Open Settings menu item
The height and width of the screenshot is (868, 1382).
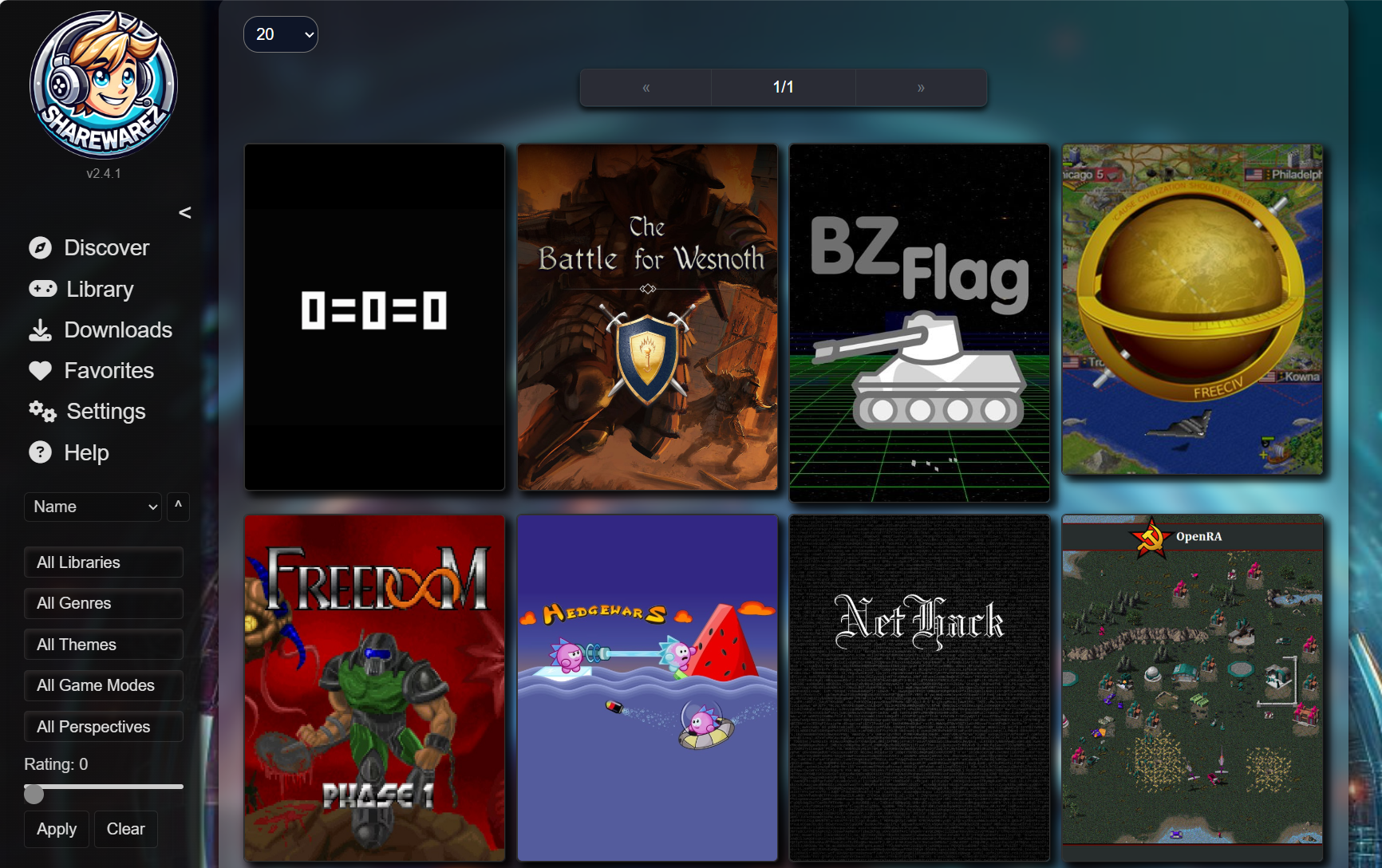click(x=106, y=412)
